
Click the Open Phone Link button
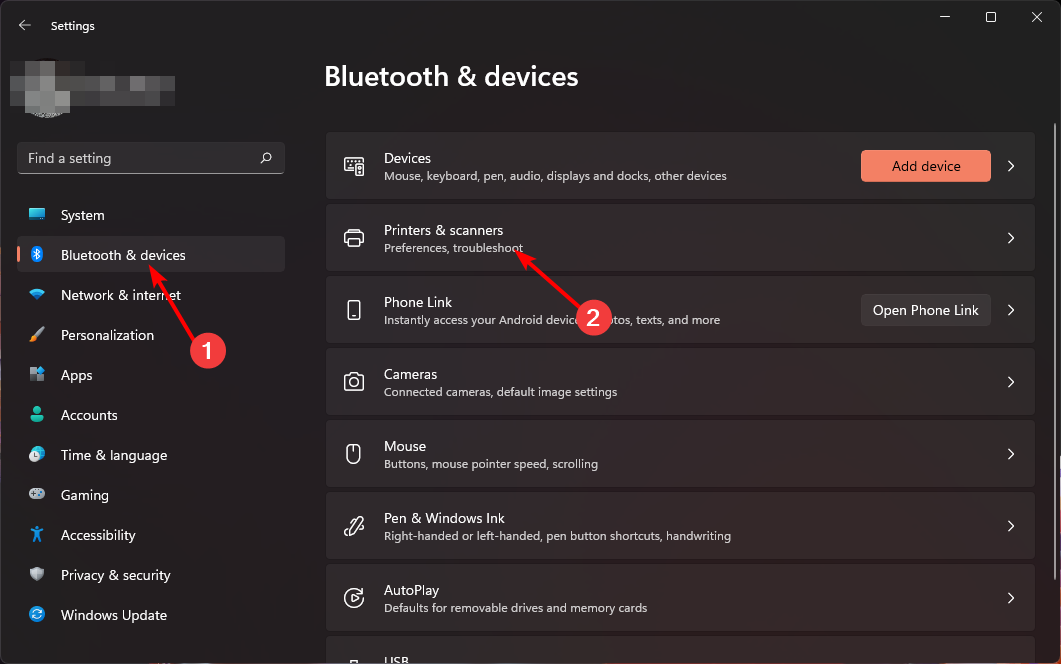(925, 309)
